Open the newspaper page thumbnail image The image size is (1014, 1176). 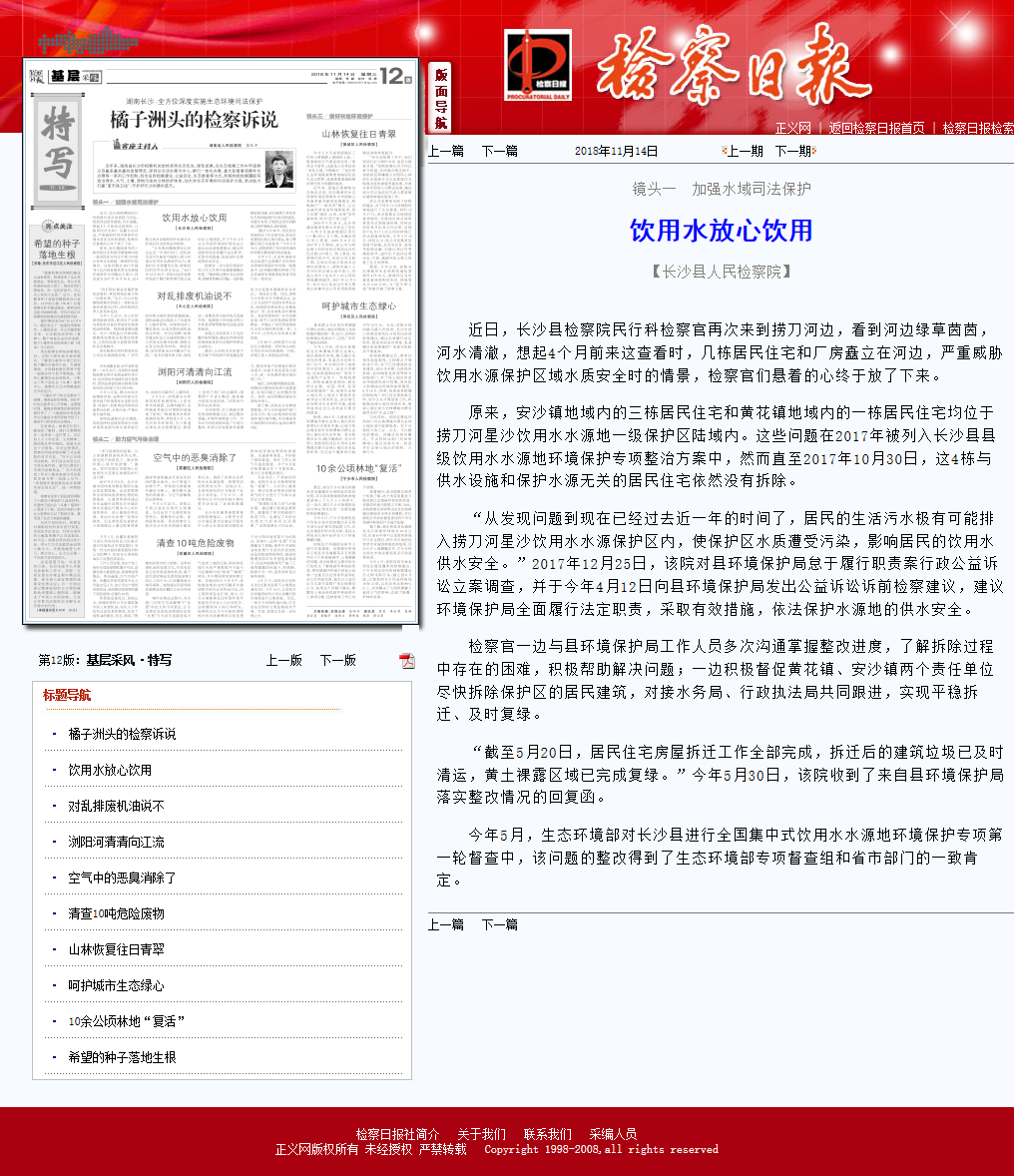pos(220,341)
